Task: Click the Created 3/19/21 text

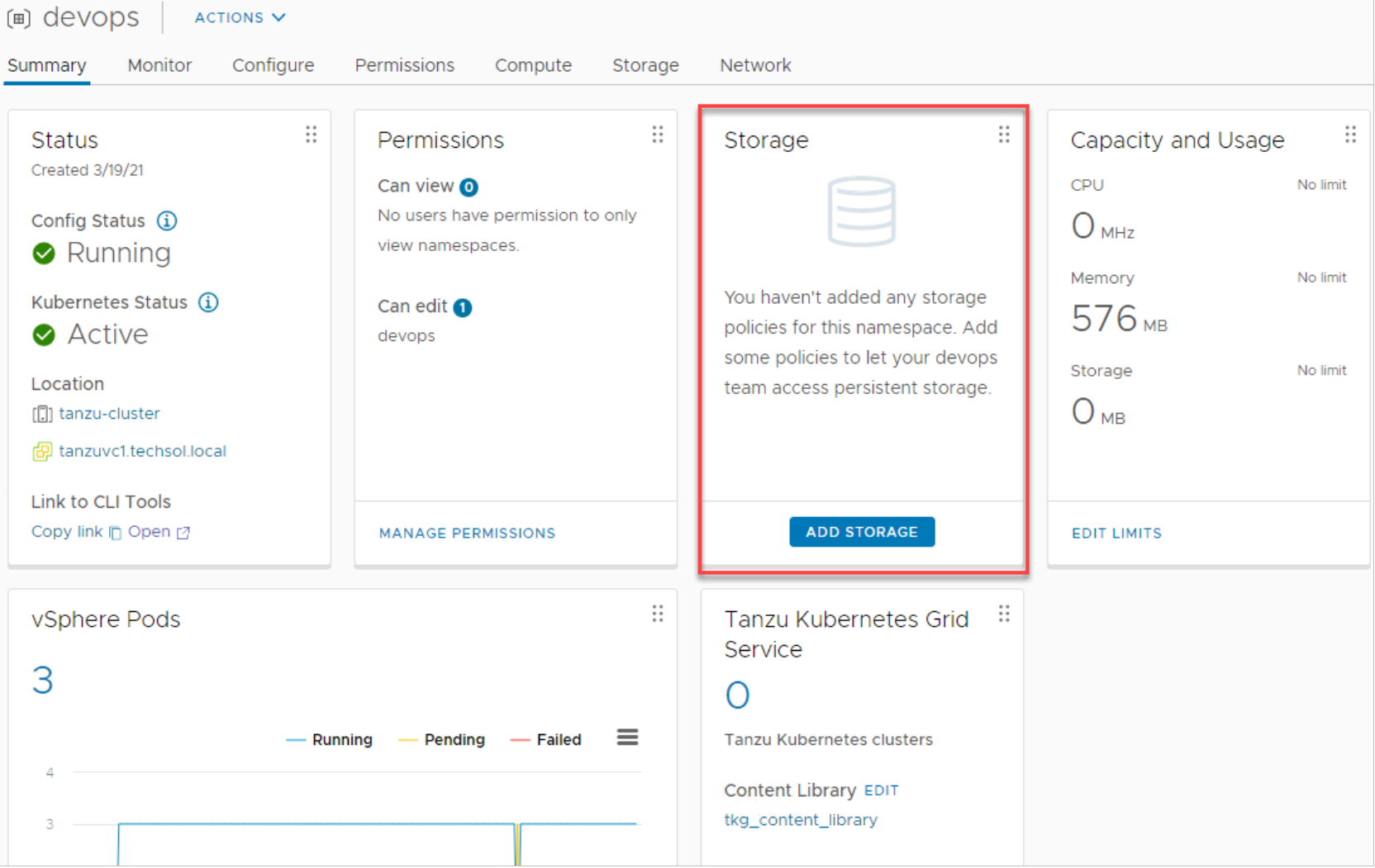Action: coord(88,170)
